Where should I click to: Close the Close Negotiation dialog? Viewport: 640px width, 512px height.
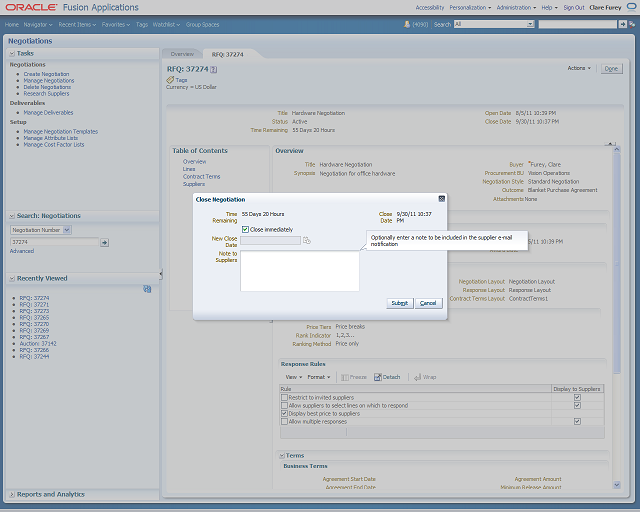pyautogui.click(x=441, y=199)
